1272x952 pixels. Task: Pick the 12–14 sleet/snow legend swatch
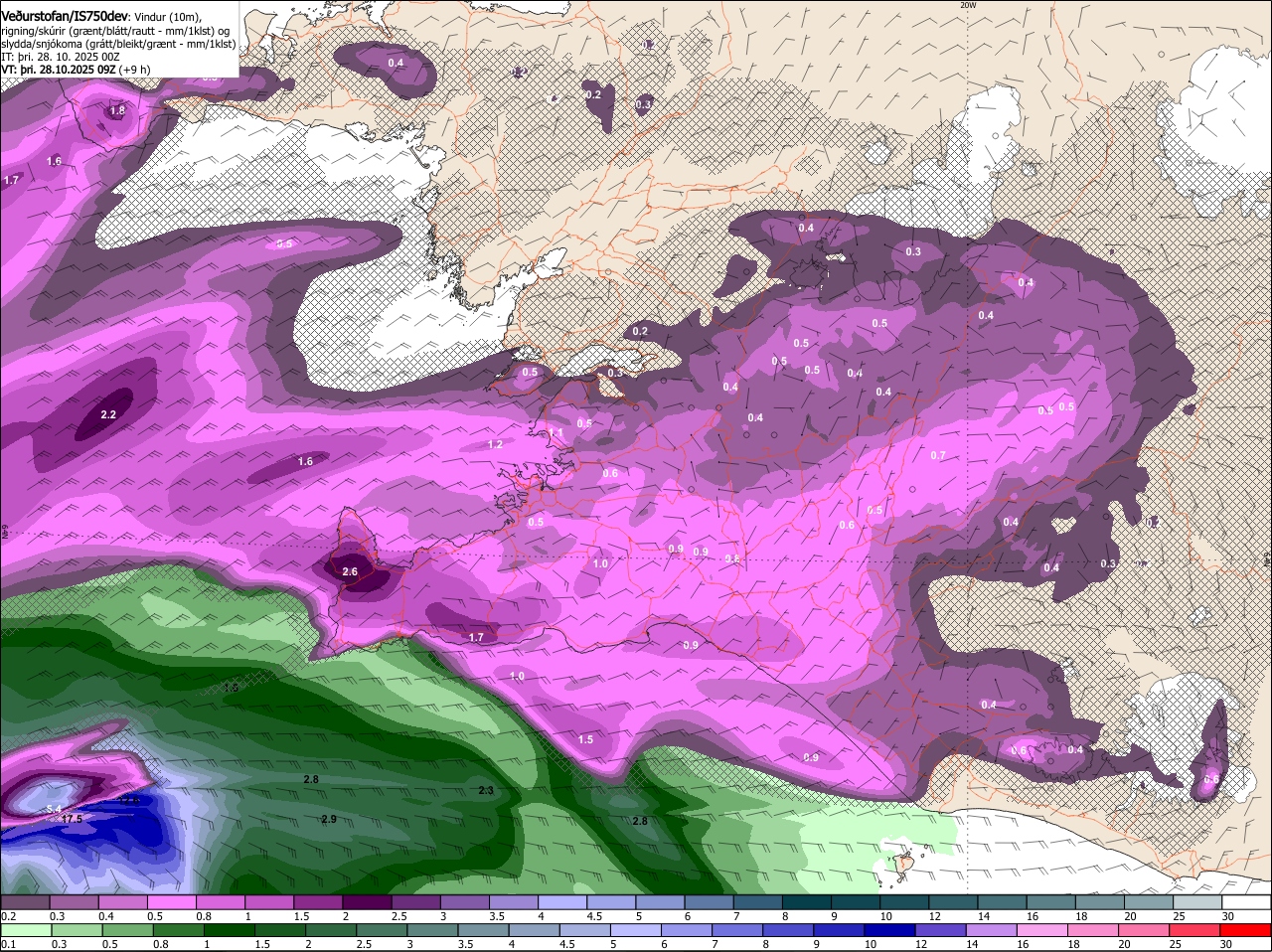(953, 902)
